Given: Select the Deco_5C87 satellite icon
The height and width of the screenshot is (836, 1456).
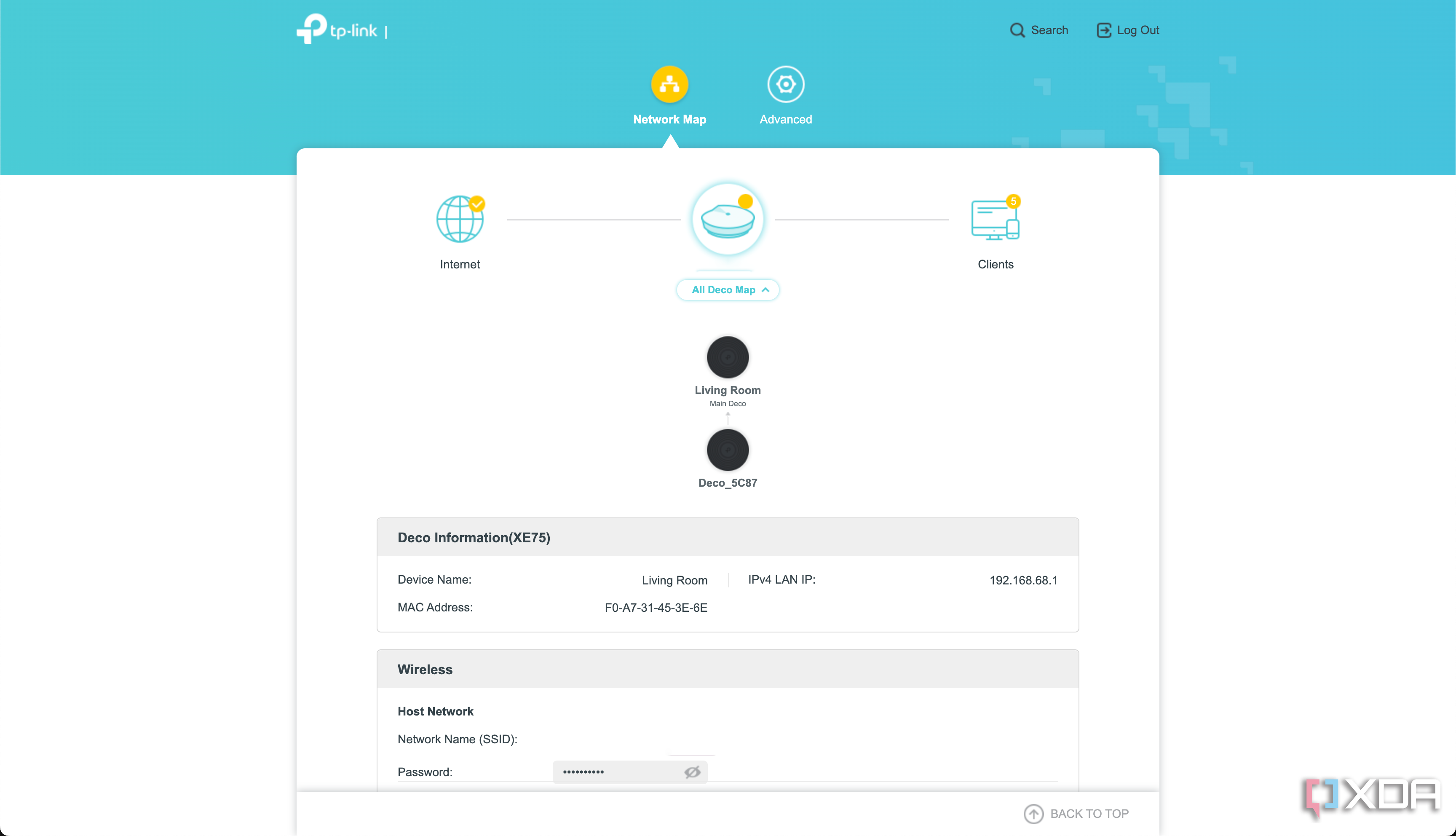Looking at the screenshot, I should click(727, 450).
